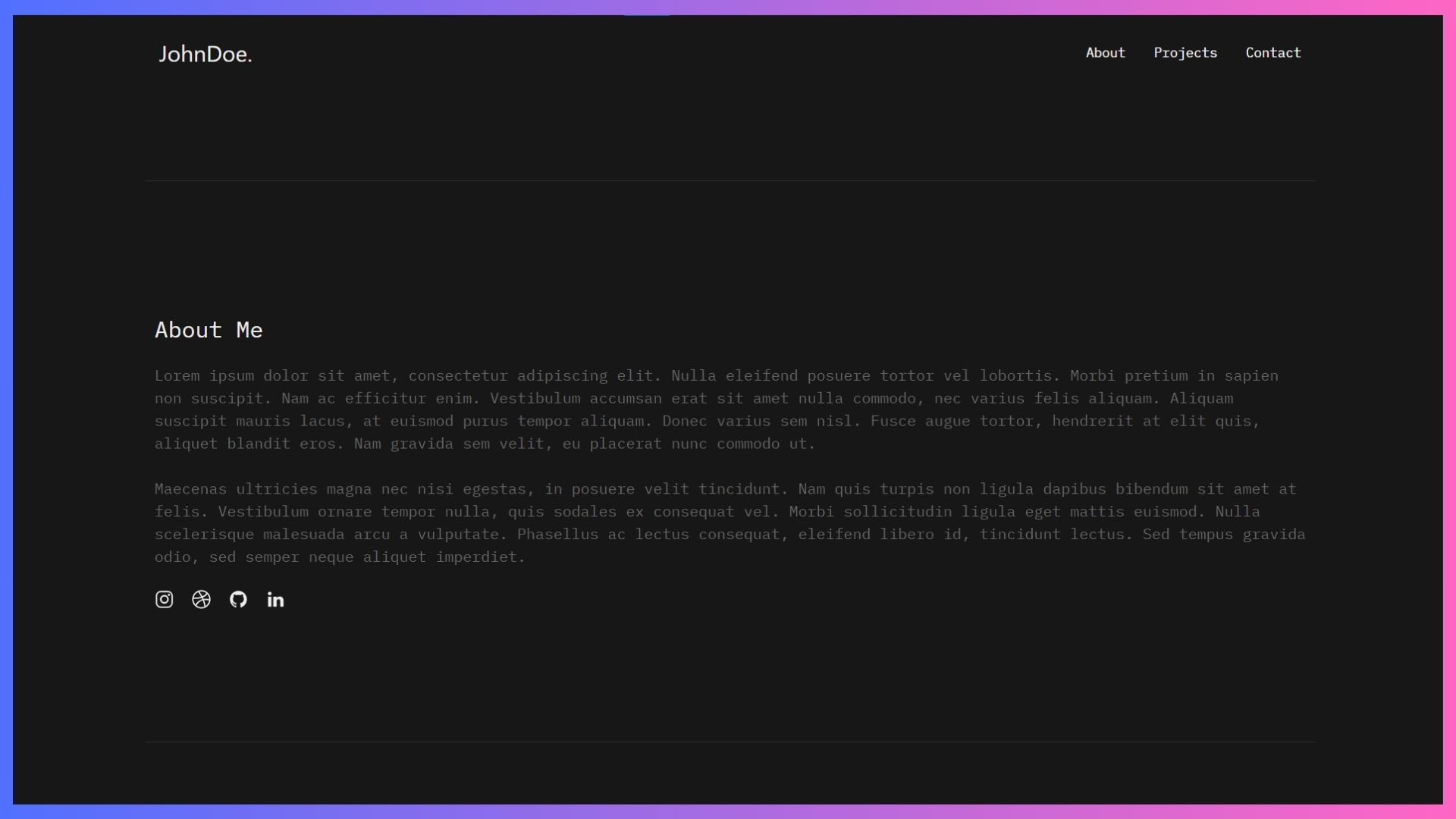The image size is (1456, 819).
Task: Click the Dribbble basketball icon
Action: pyautogui.click(x=201, y=599)
